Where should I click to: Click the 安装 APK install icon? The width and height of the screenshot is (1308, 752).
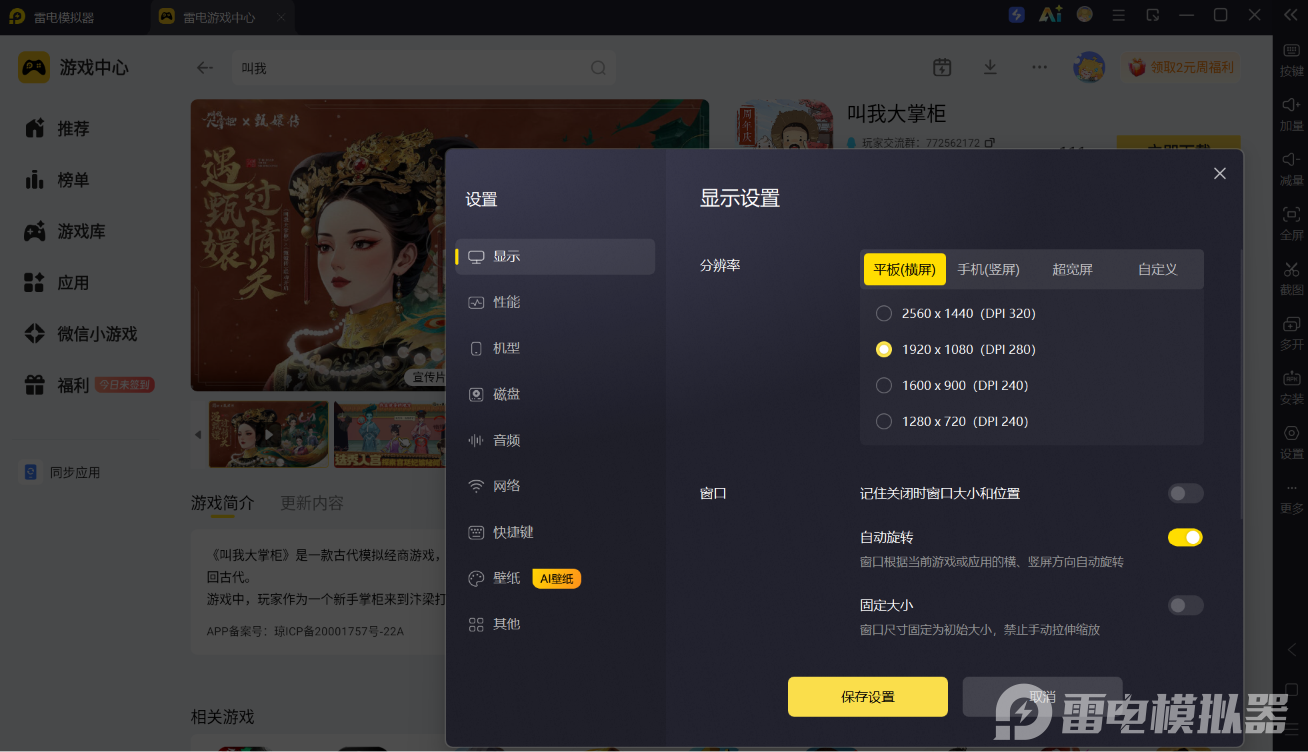tap(1291, 378)
